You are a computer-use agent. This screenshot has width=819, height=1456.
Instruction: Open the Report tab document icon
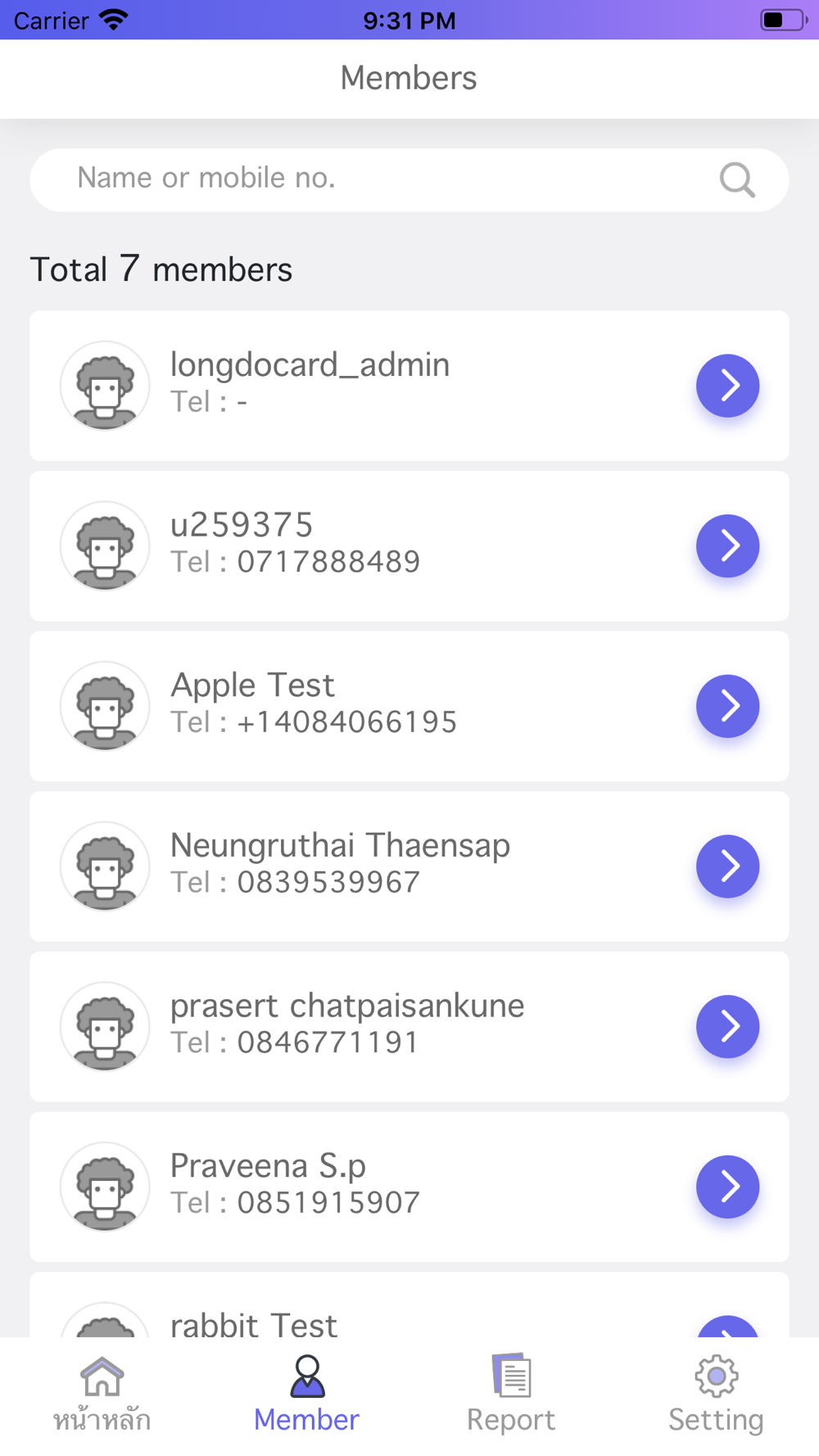click(x=512, y=1375)
